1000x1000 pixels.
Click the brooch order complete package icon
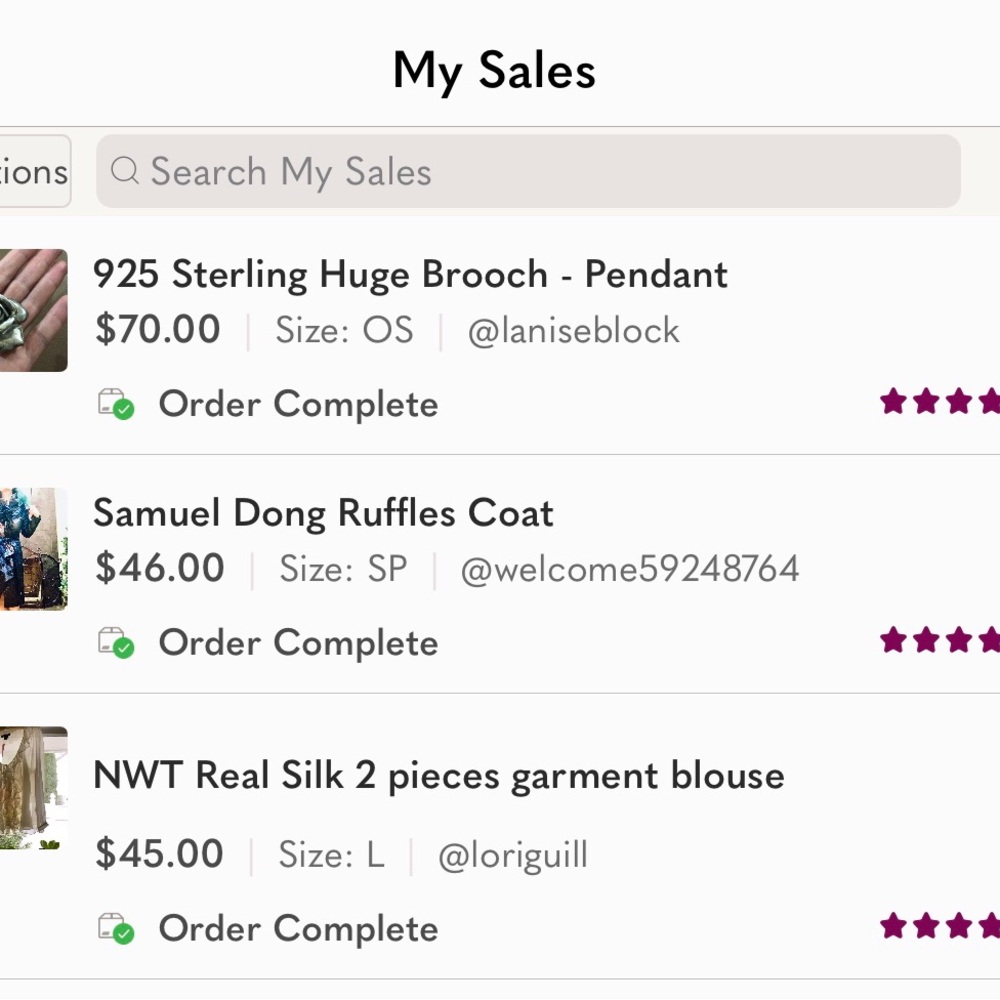[115, 404]
